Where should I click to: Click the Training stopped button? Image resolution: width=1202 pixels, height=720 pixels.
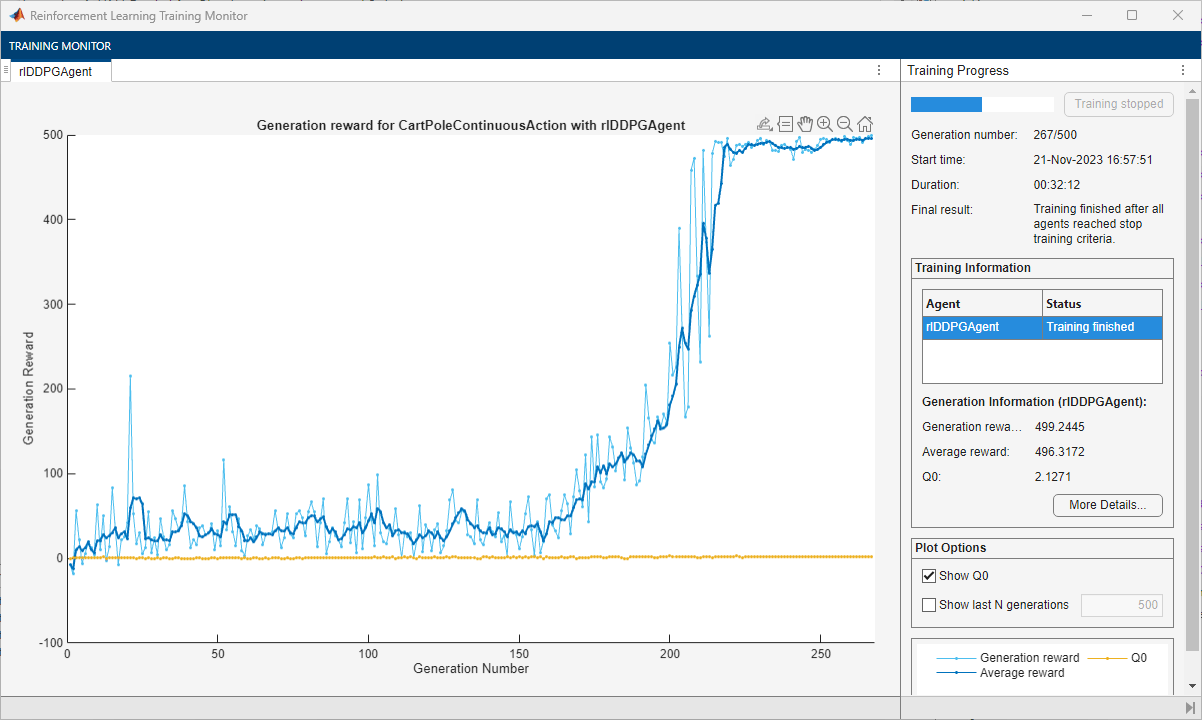point(1119,103)
